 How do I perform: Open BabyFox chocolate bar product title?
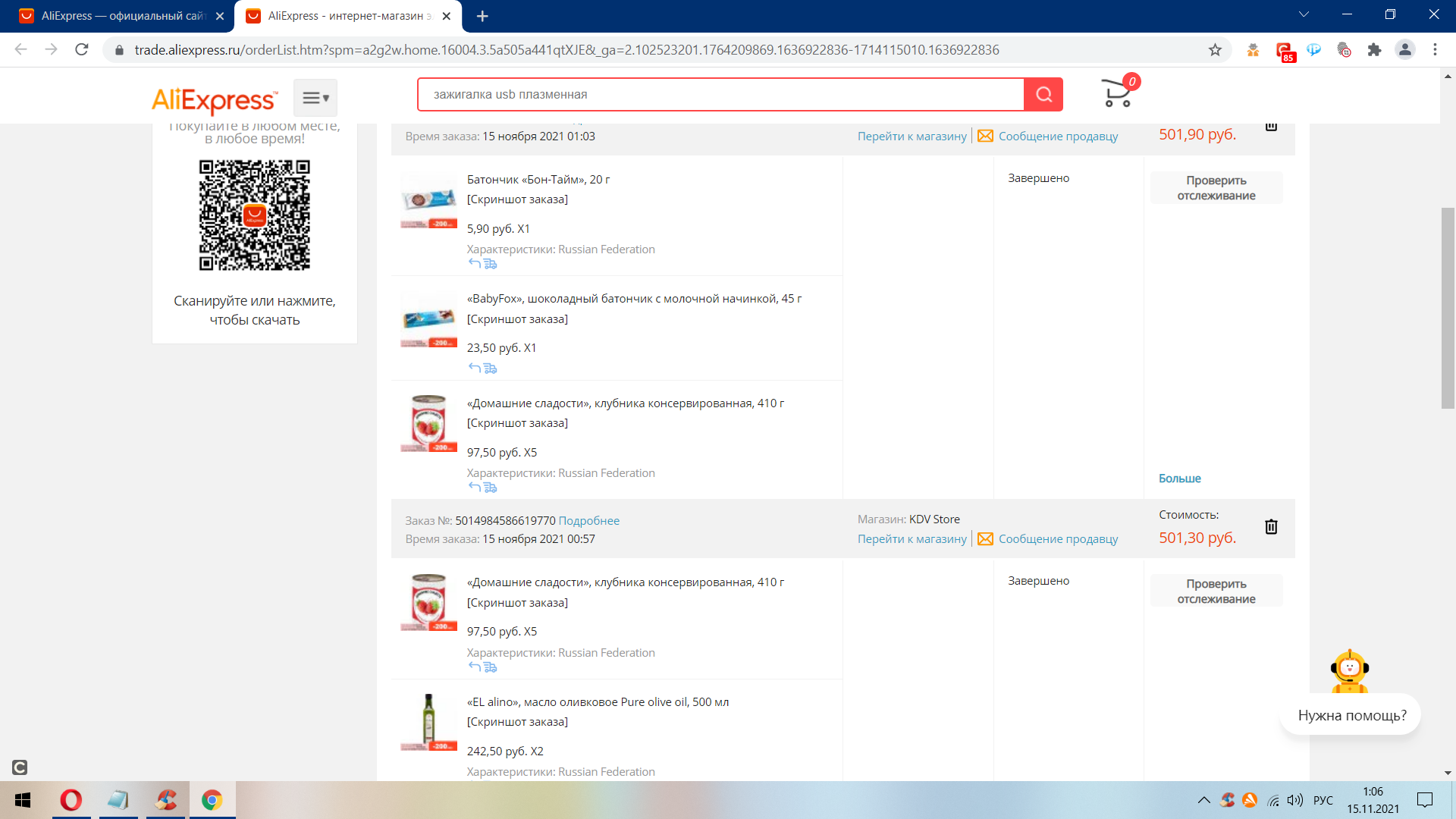634,299
